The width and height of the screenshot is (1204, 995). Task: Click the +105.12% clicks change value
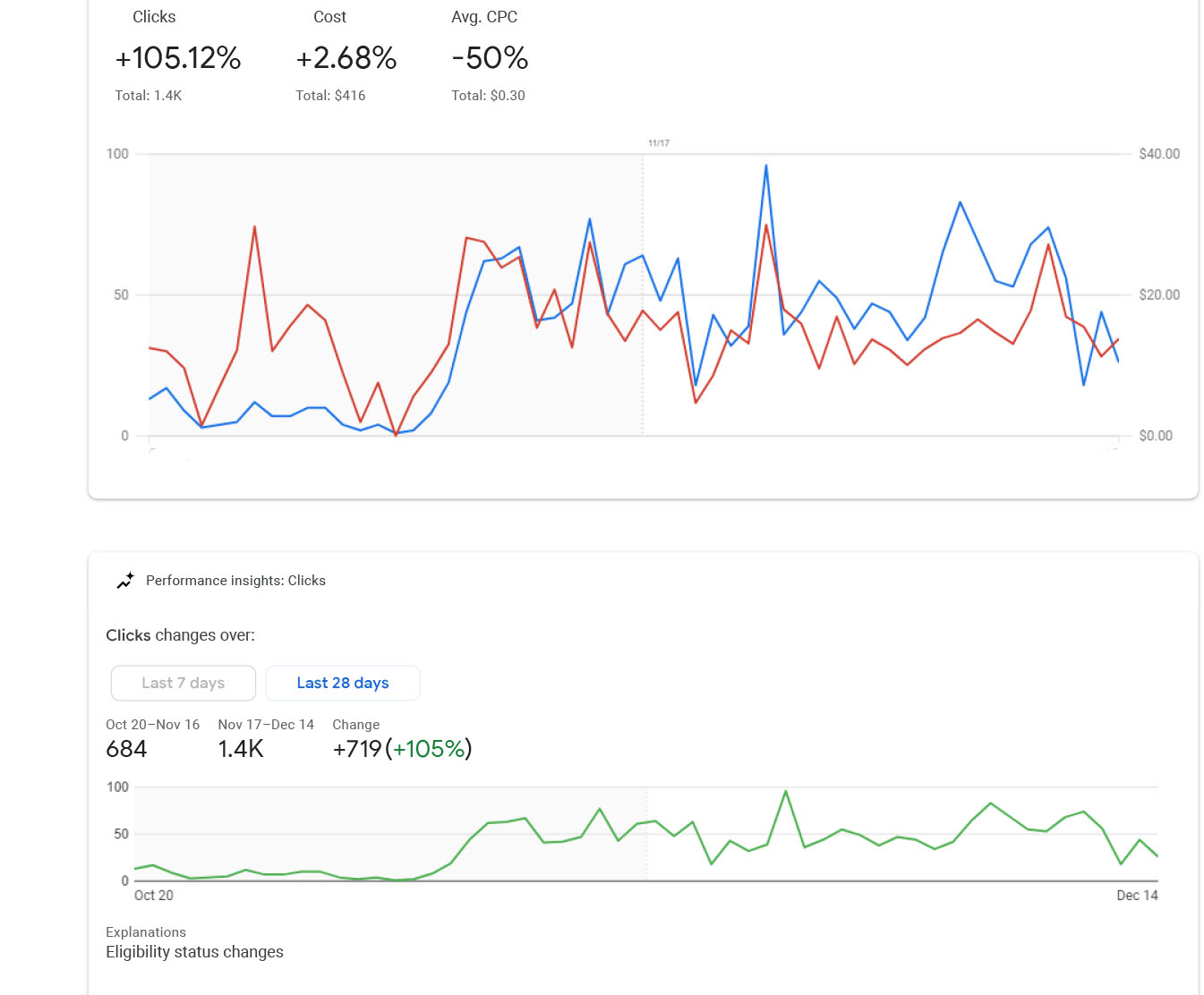pyautogui.click(x=178, y=58)
